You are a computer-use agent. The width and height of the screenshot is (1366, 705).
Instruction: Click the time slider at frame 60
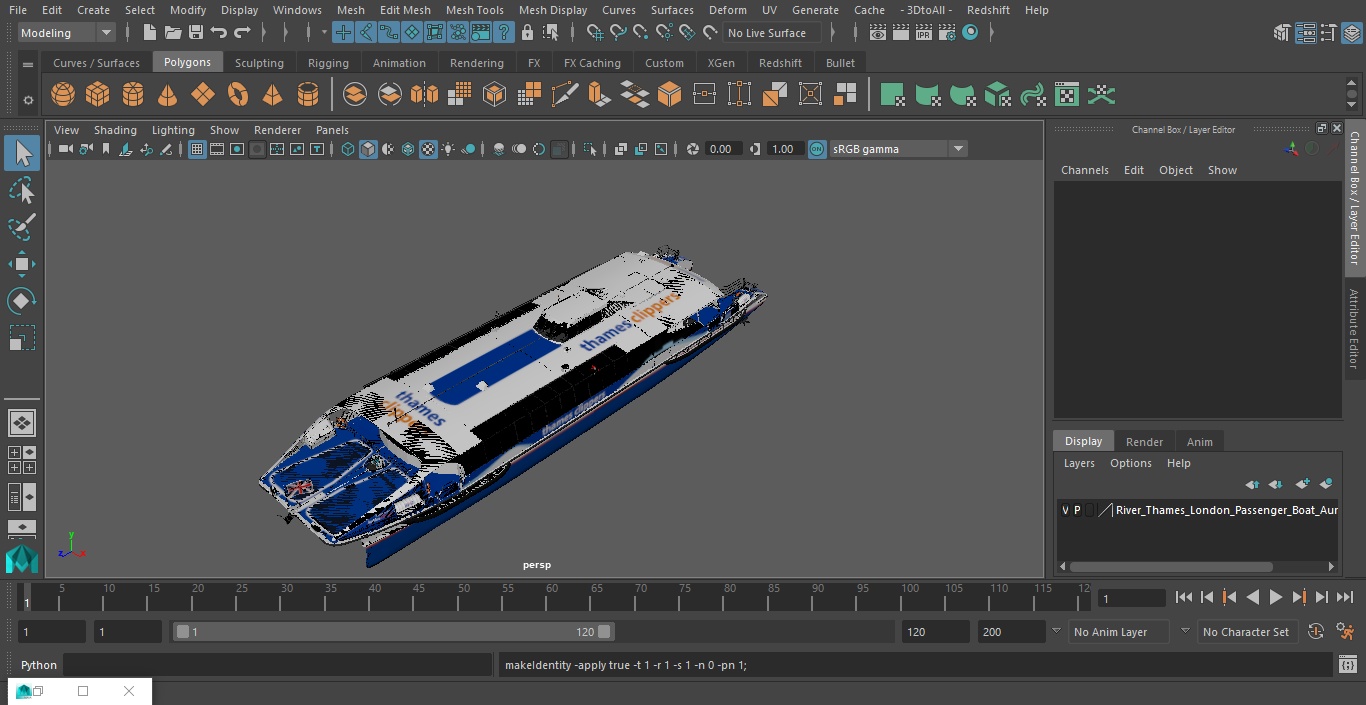point(553,597)
